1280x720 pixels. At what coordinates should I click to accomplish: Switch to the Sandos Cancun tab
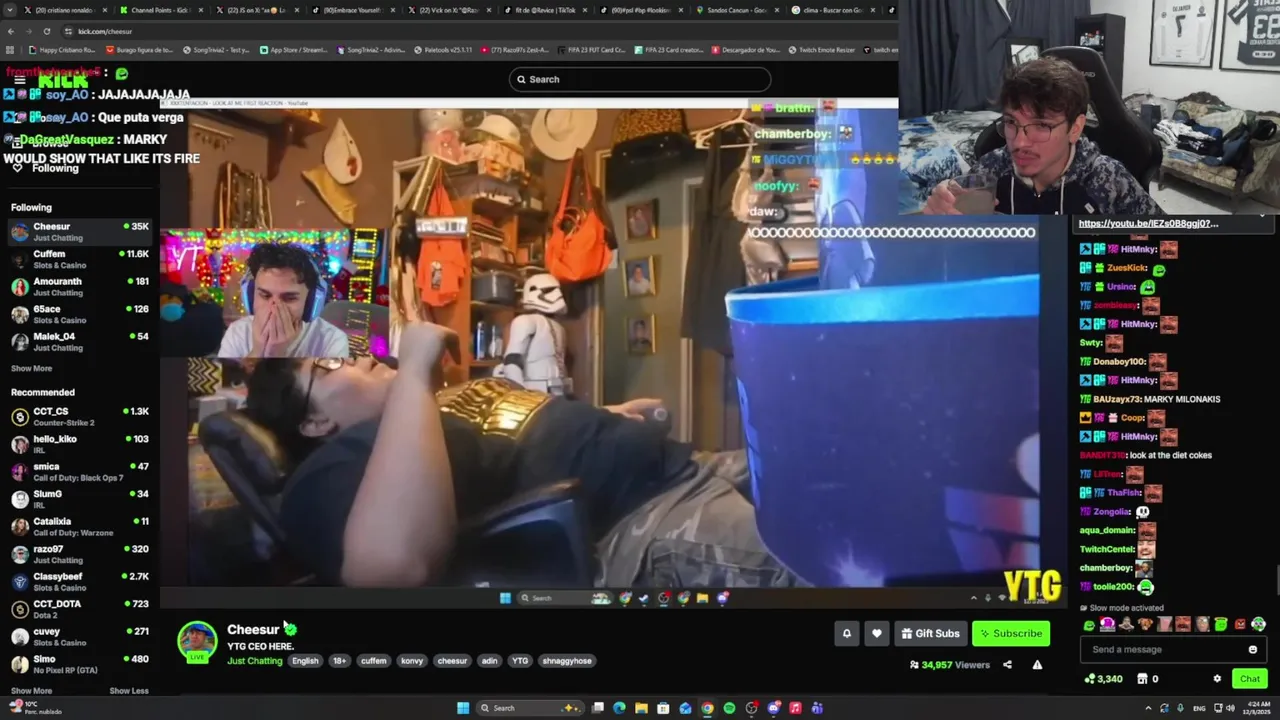pyautogui.click(x=737, y=10)
